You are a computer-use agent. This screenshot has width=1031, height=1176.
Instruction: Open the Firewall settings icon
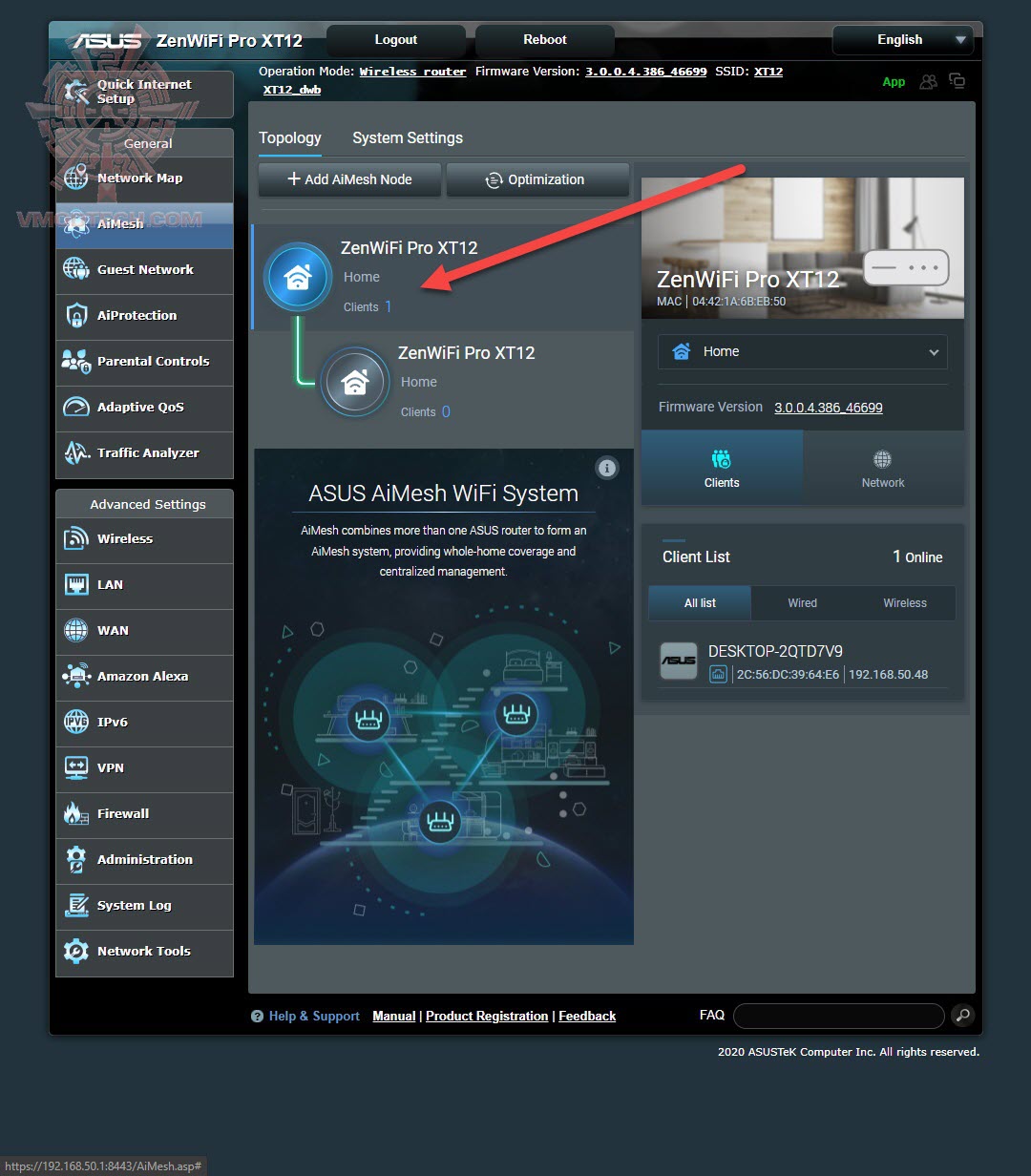coord(76,814)
